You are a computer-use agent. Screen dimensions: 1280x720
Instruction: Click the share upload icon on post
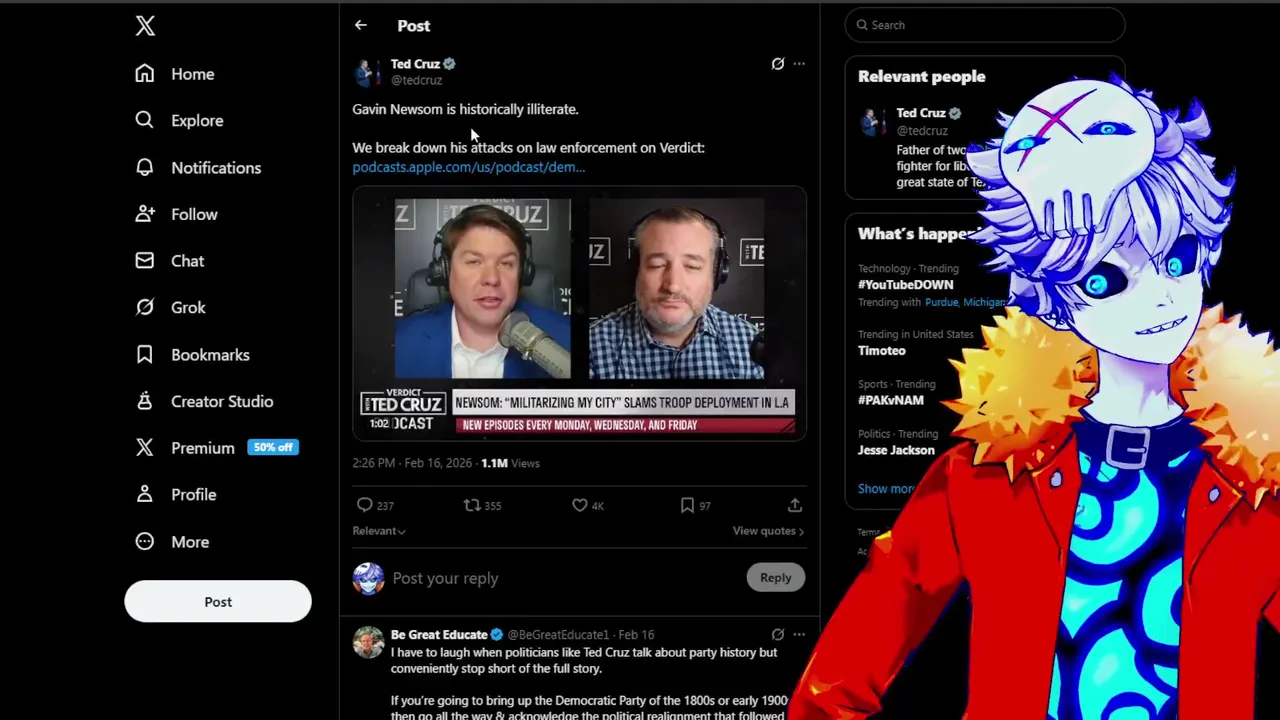pos(795,505)
